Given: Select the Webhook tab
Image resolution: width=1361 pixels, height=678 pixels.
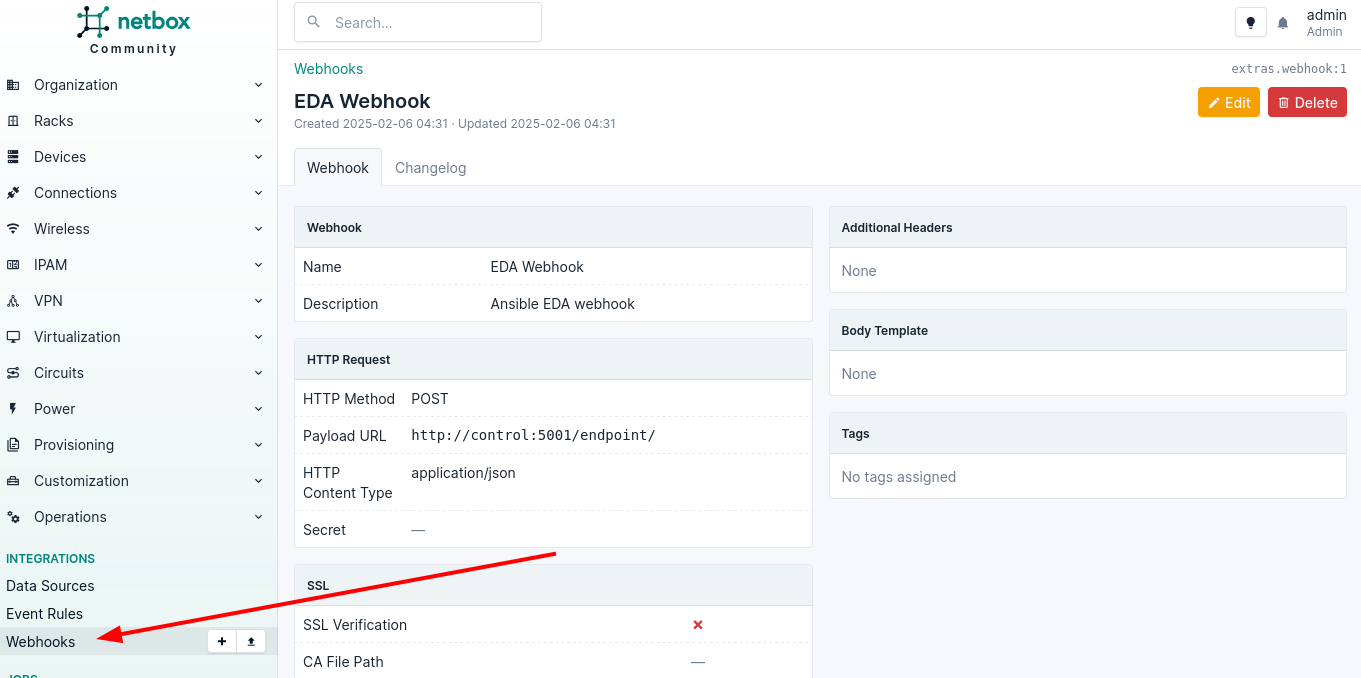Looking at the screenshot, I should [338, 168].
